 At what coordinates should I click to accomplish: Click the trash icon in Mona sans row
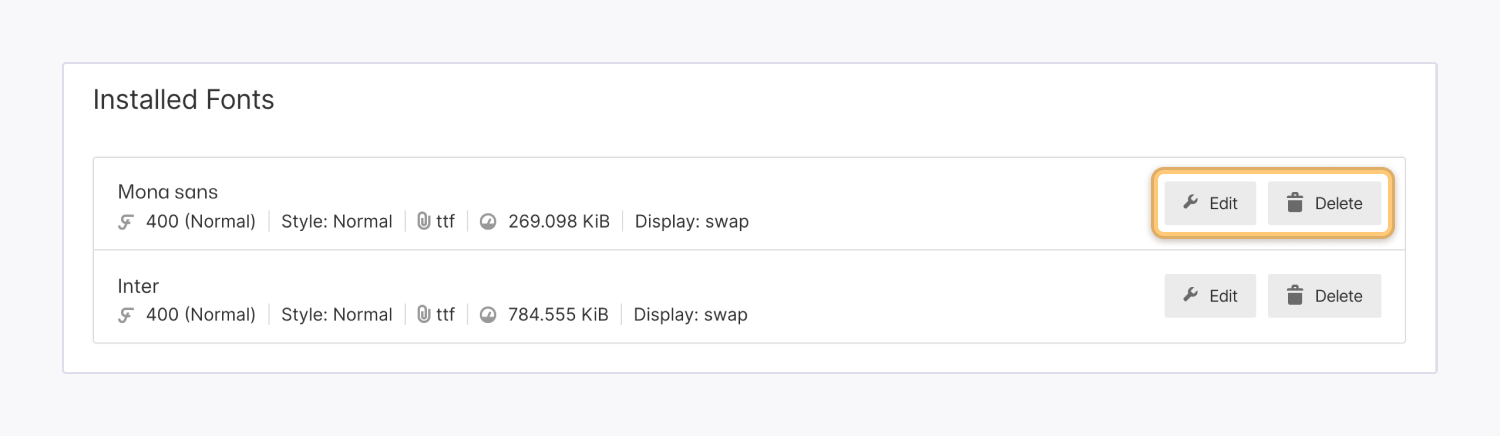1295,203
